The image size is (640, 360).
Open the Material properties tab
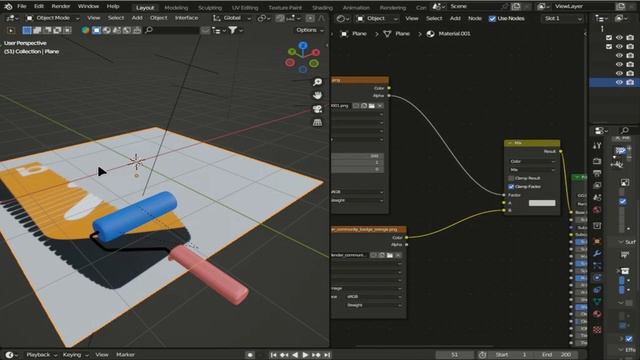click(x=597, y=314)
